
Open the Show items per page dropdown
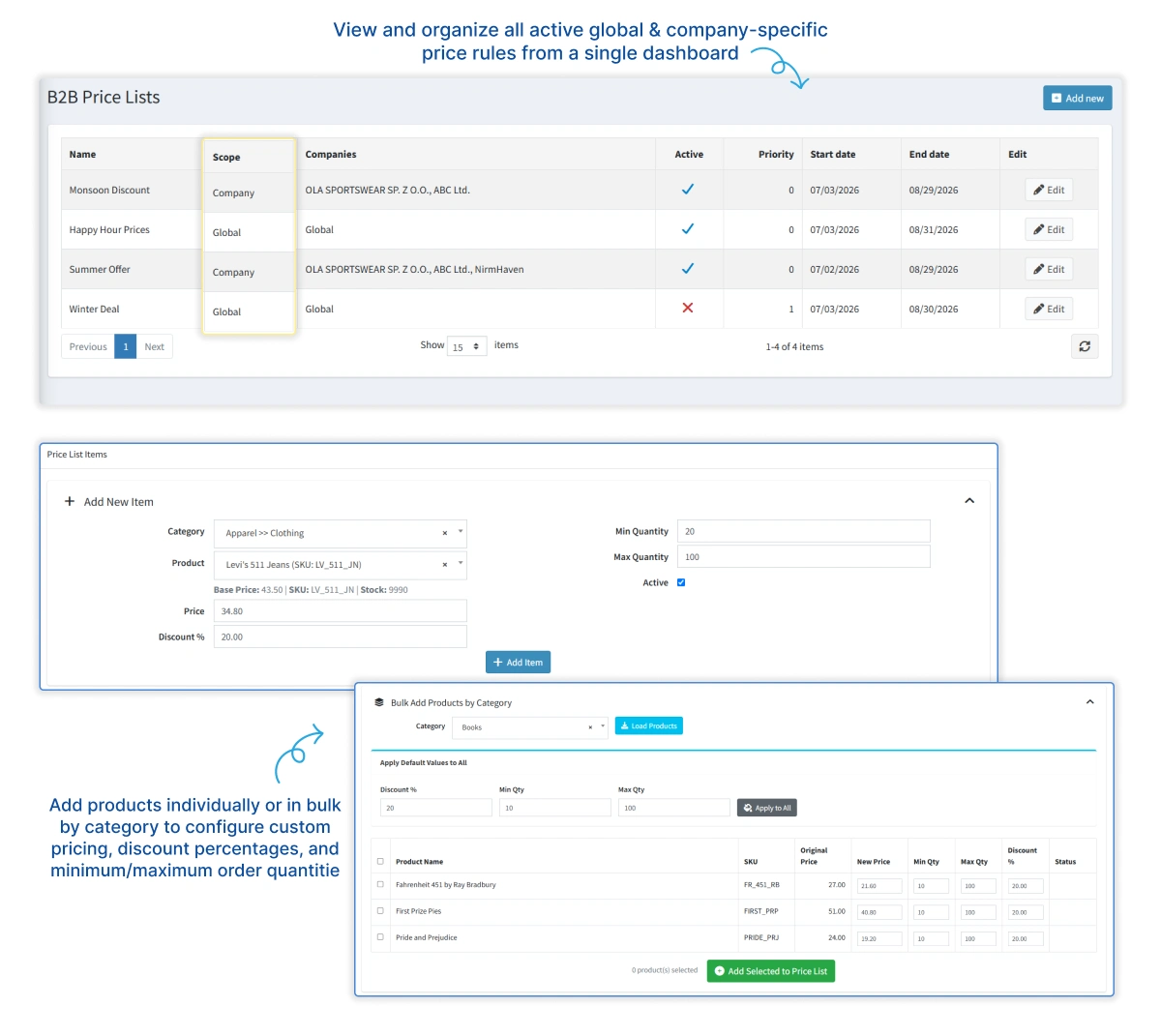click(466, 346)
